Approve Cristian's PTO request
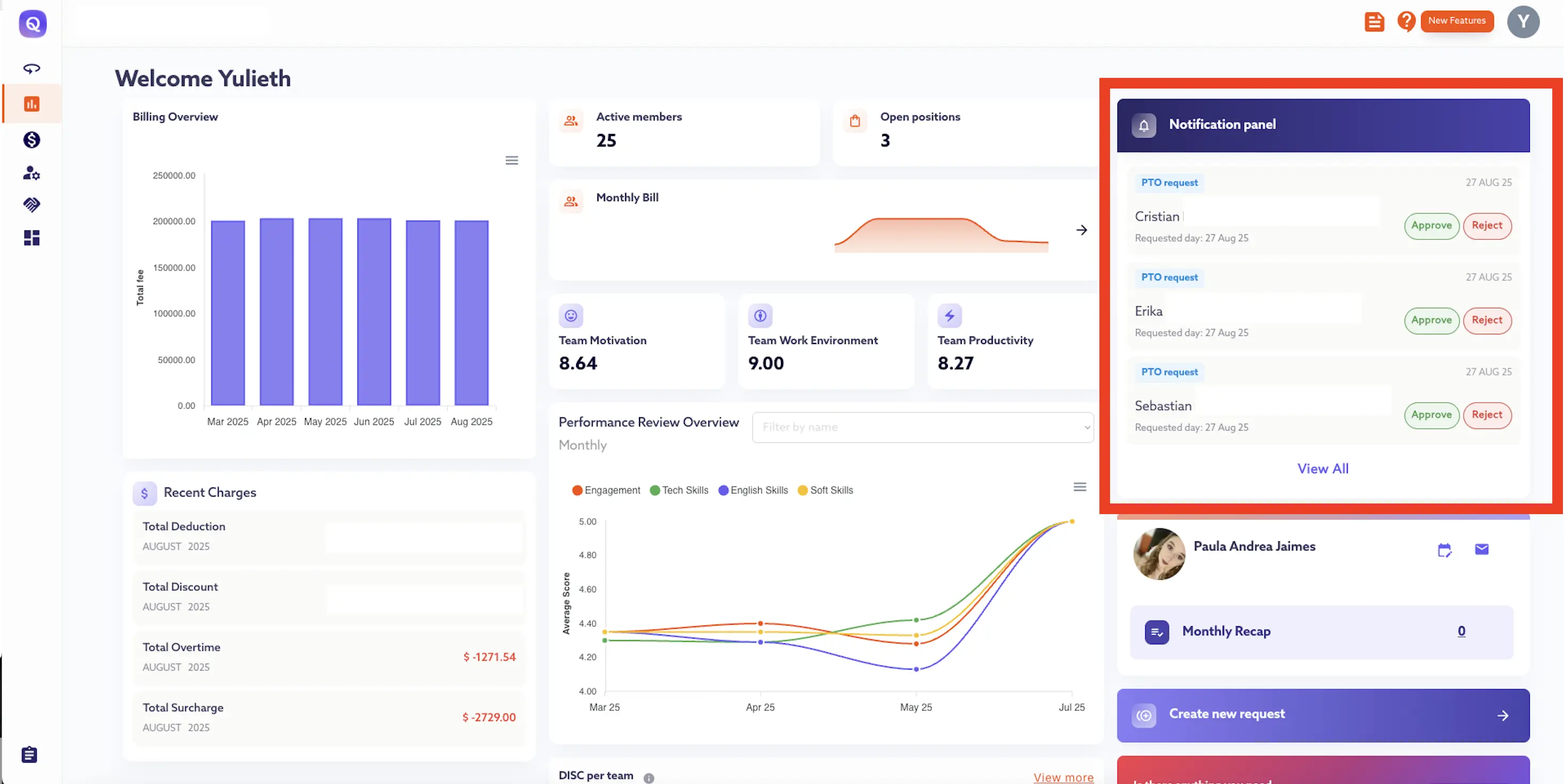The height and width of the screenshot is (784, 1564). tap(1431, 226)
